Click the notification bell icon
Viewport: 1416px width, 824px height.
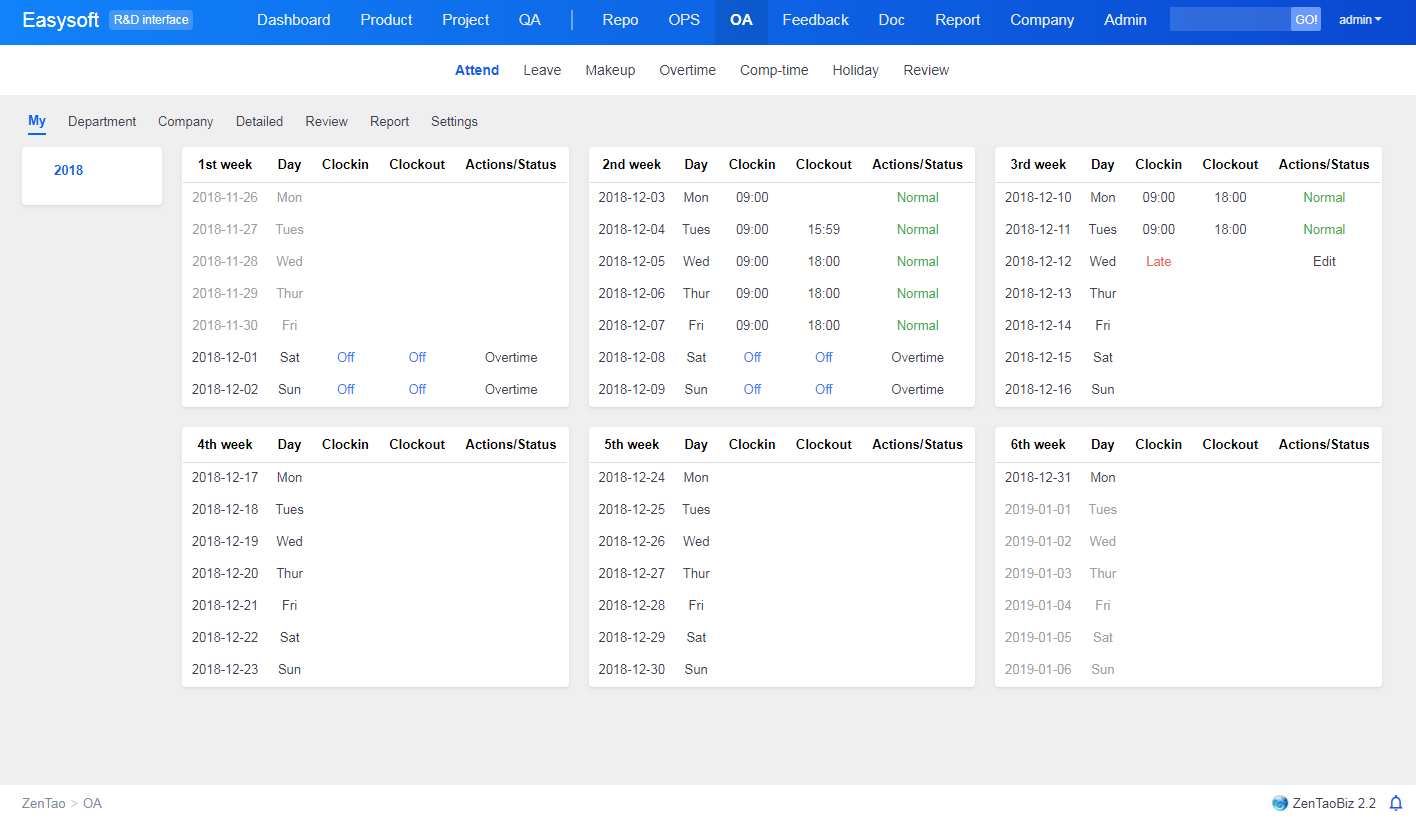click(1396, 803)
